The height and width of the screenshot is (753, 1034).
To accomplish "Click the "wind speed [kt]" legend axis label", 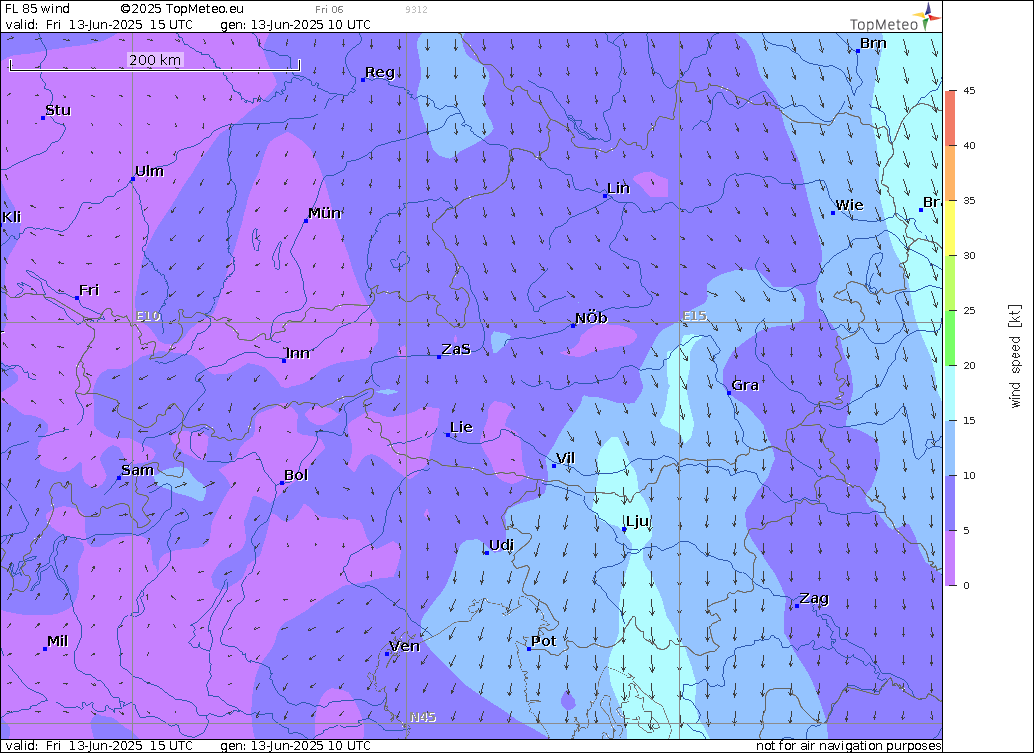I will (1015, 356).
